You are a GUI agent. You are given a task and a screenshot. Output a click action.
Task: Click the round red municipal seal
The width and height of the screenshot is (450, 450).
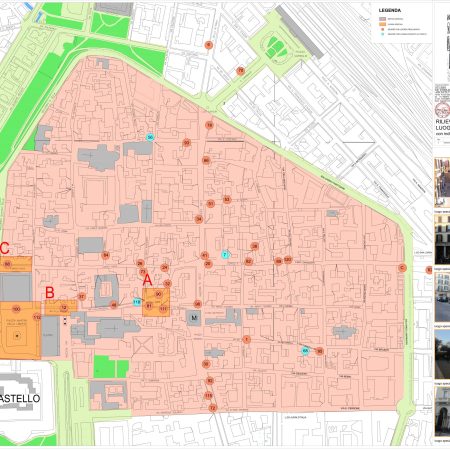pos(443,110)
